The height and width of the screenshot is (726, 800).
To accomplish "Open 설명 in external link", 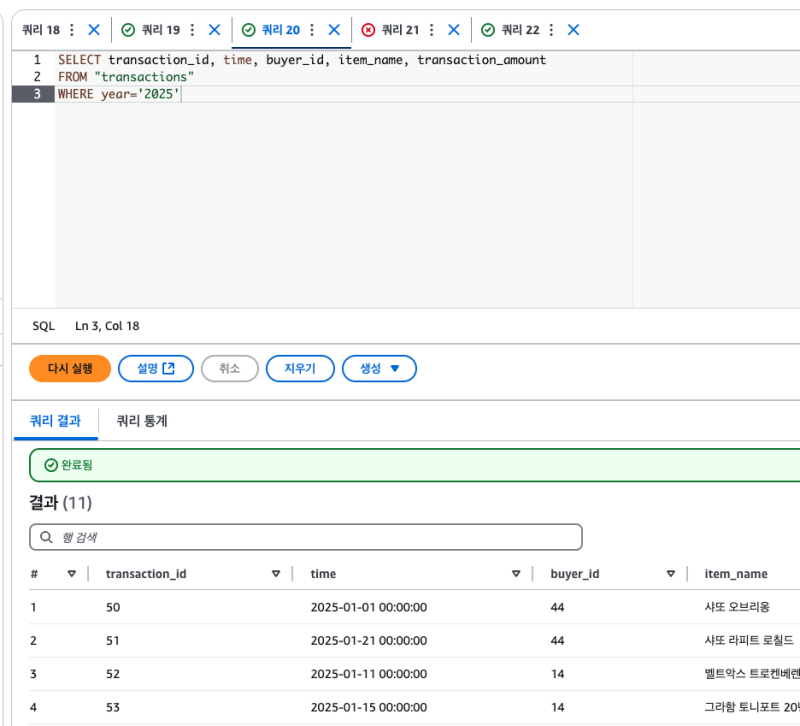I will click(x=156, y=368).
